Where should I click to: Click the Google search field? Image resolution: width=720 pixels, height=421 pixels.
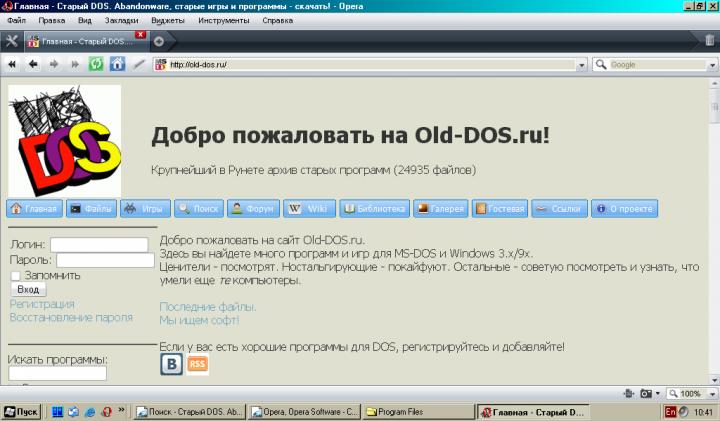tap(658, 65)
